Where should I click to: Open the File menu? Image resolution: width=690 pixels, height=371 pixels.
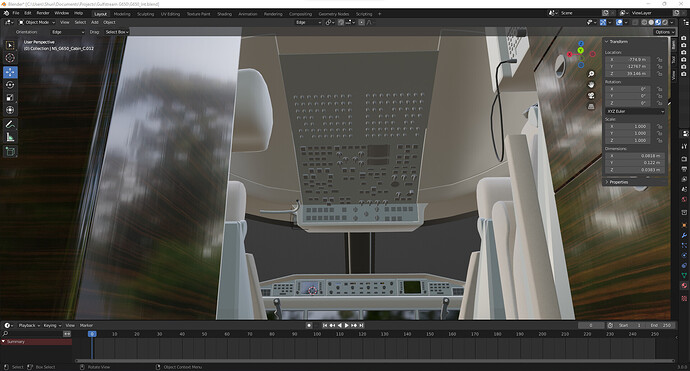coord(16,13)
